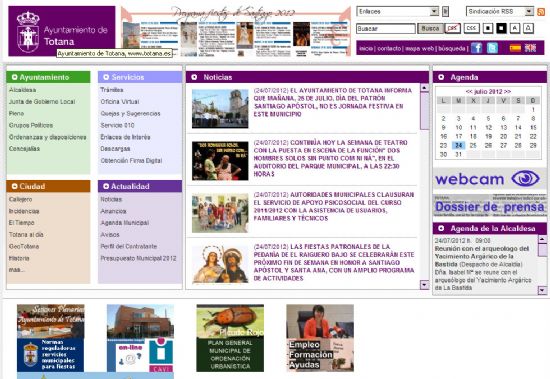
Task: Open the mapa web link
Action: (x=420, y=48)
